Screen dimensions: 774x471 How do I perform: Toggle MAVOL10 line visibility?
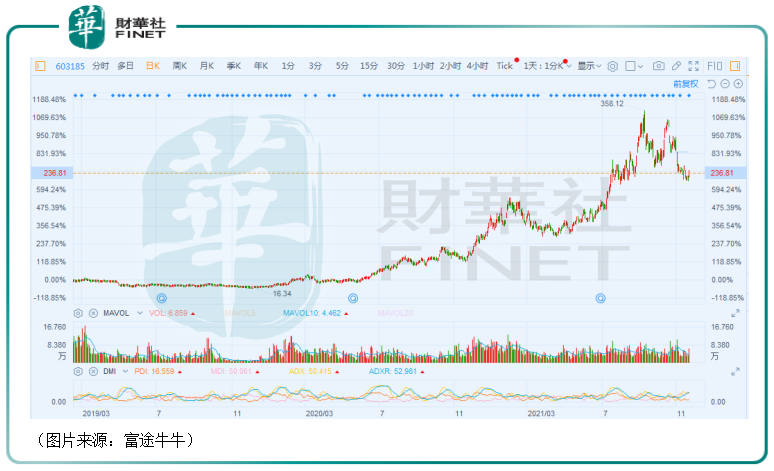coord(312,313)
